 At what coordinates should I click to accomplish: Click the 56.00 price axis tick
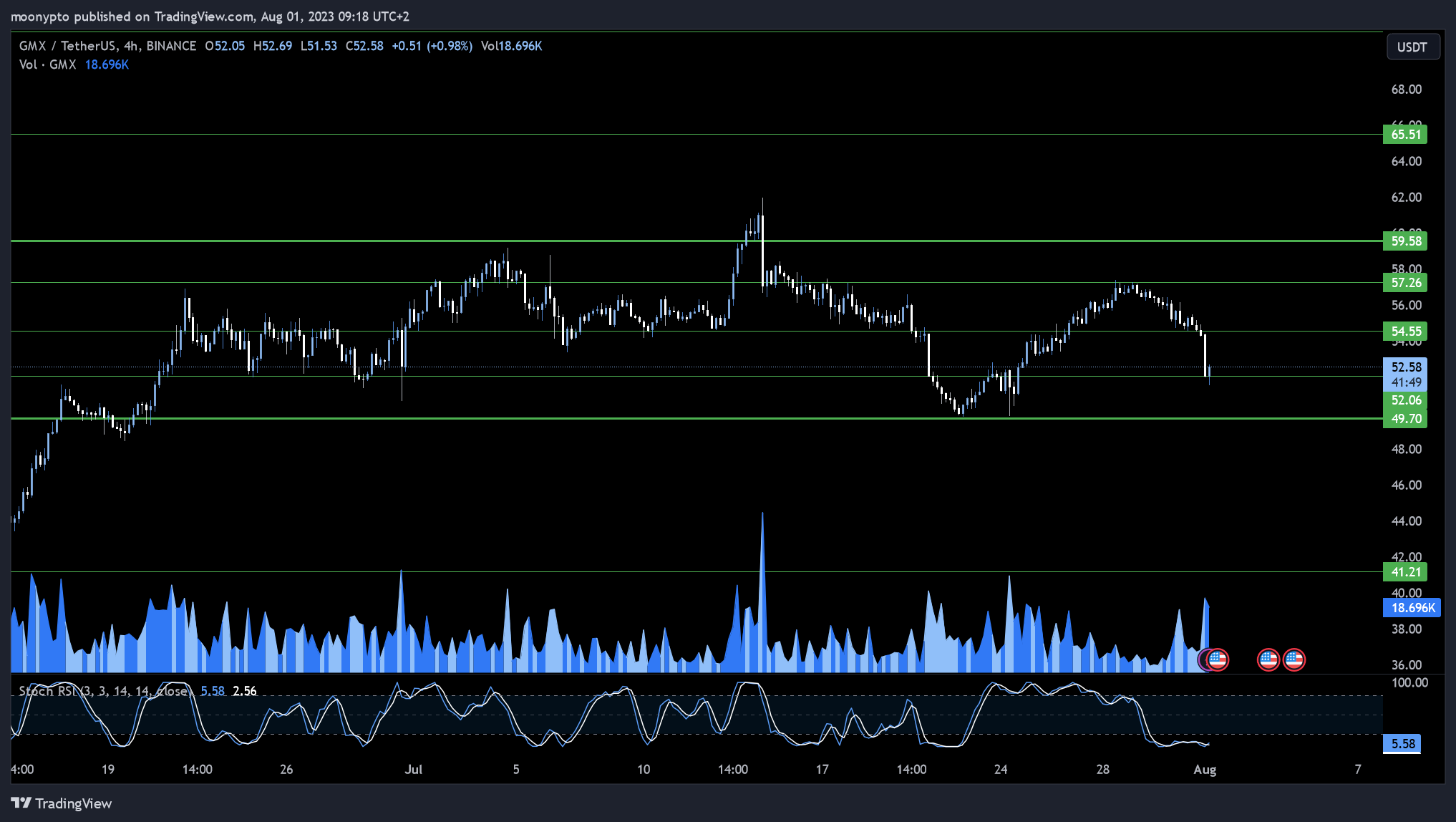click(x=1406, y=305)
